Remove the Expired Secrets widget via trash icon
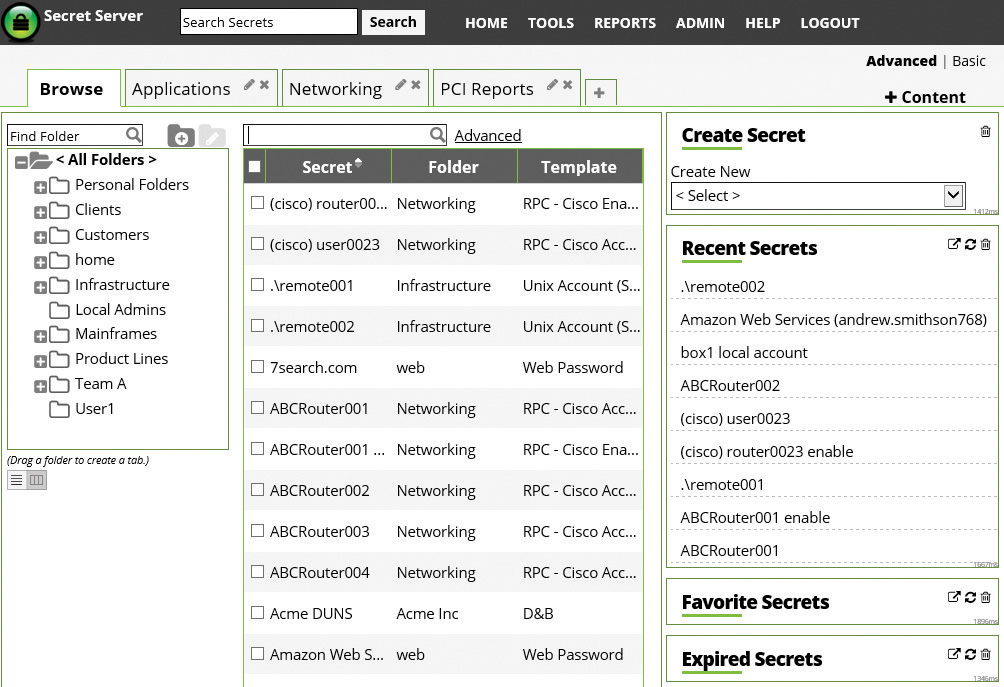 [985, 654]
